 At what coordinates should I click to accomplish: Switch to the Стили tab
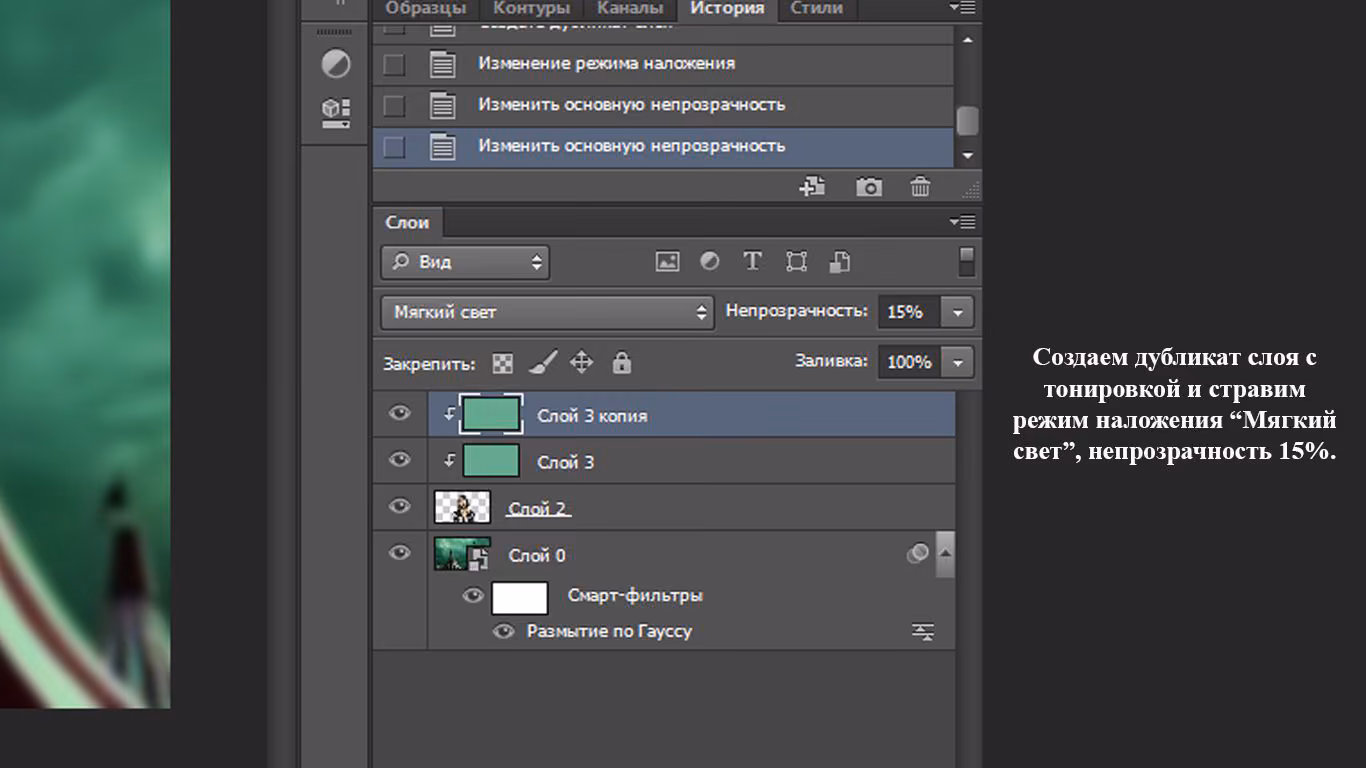pos(816,9)
